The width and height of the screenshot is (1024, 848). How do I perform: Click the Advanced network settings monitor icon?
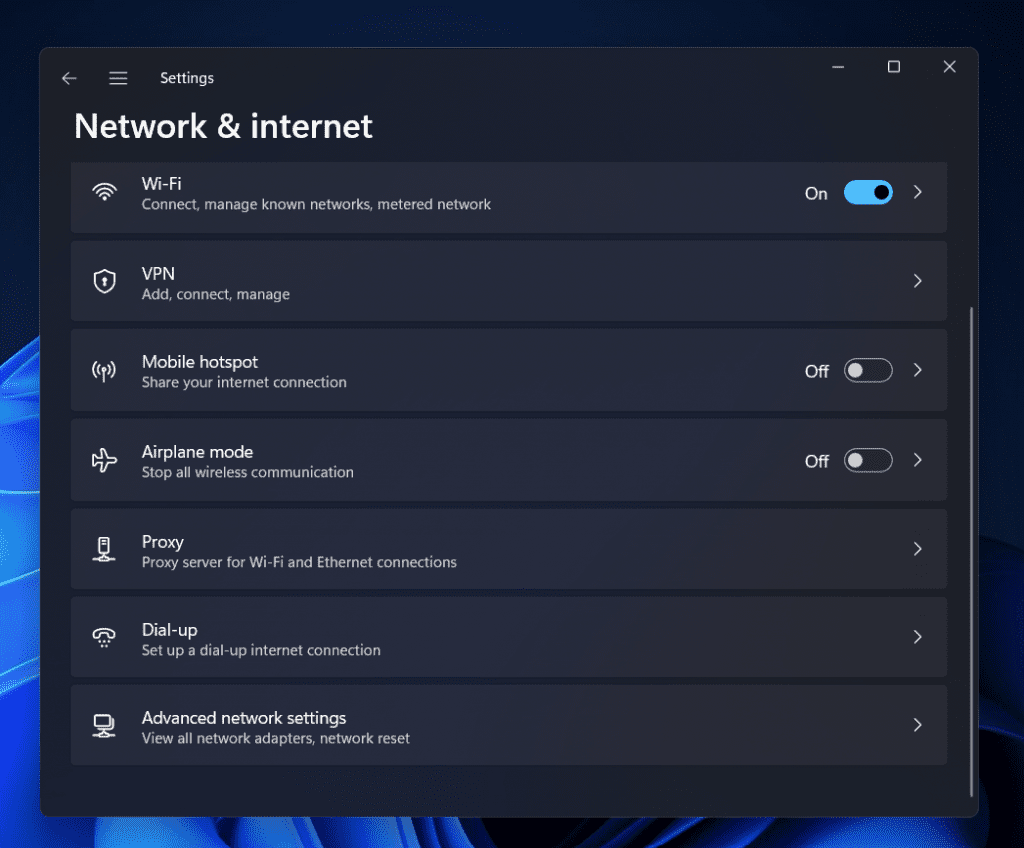click(x=104, y=725)
